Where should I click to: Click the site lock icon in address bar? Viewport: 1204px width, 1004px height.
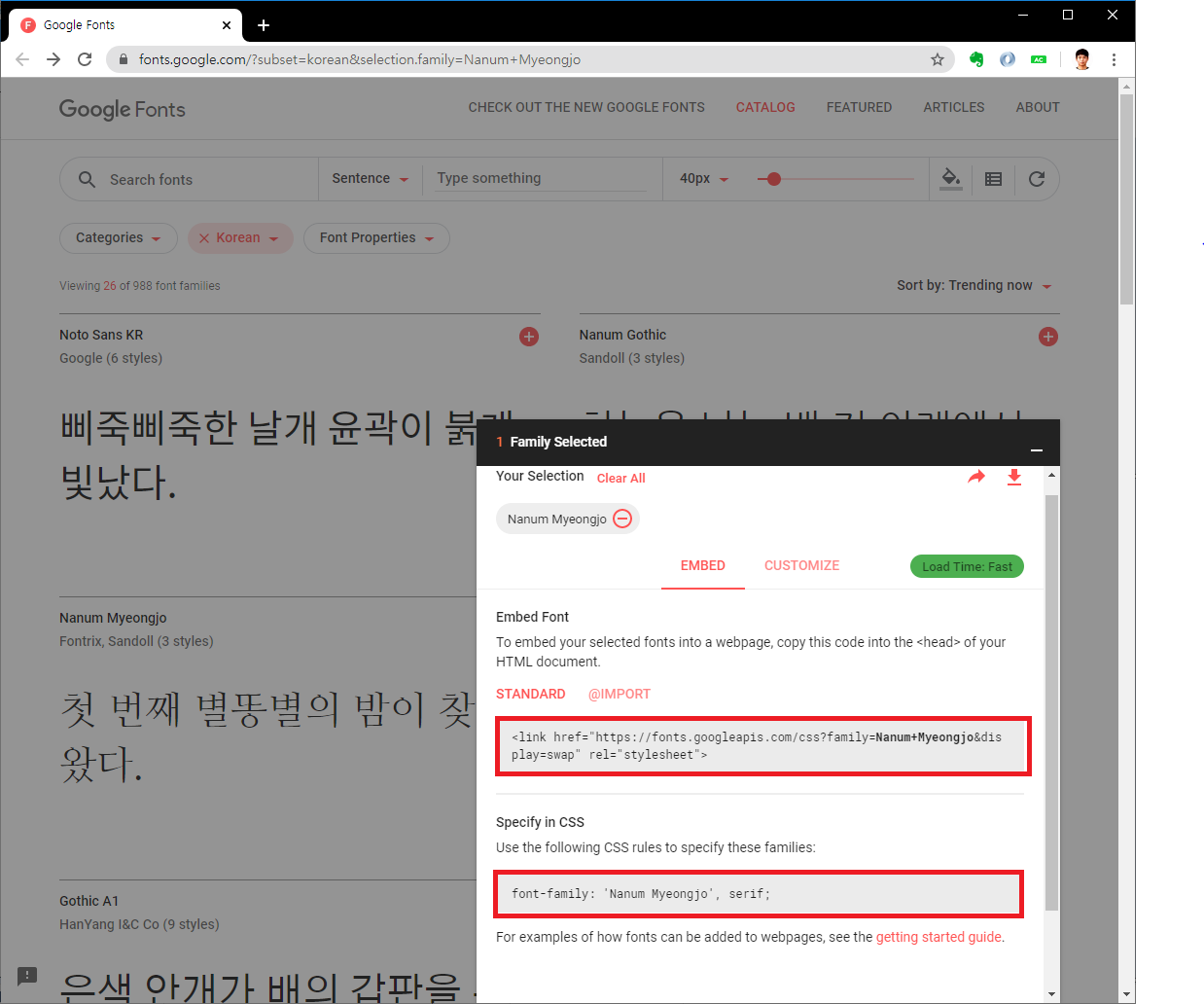coord(123,59)
